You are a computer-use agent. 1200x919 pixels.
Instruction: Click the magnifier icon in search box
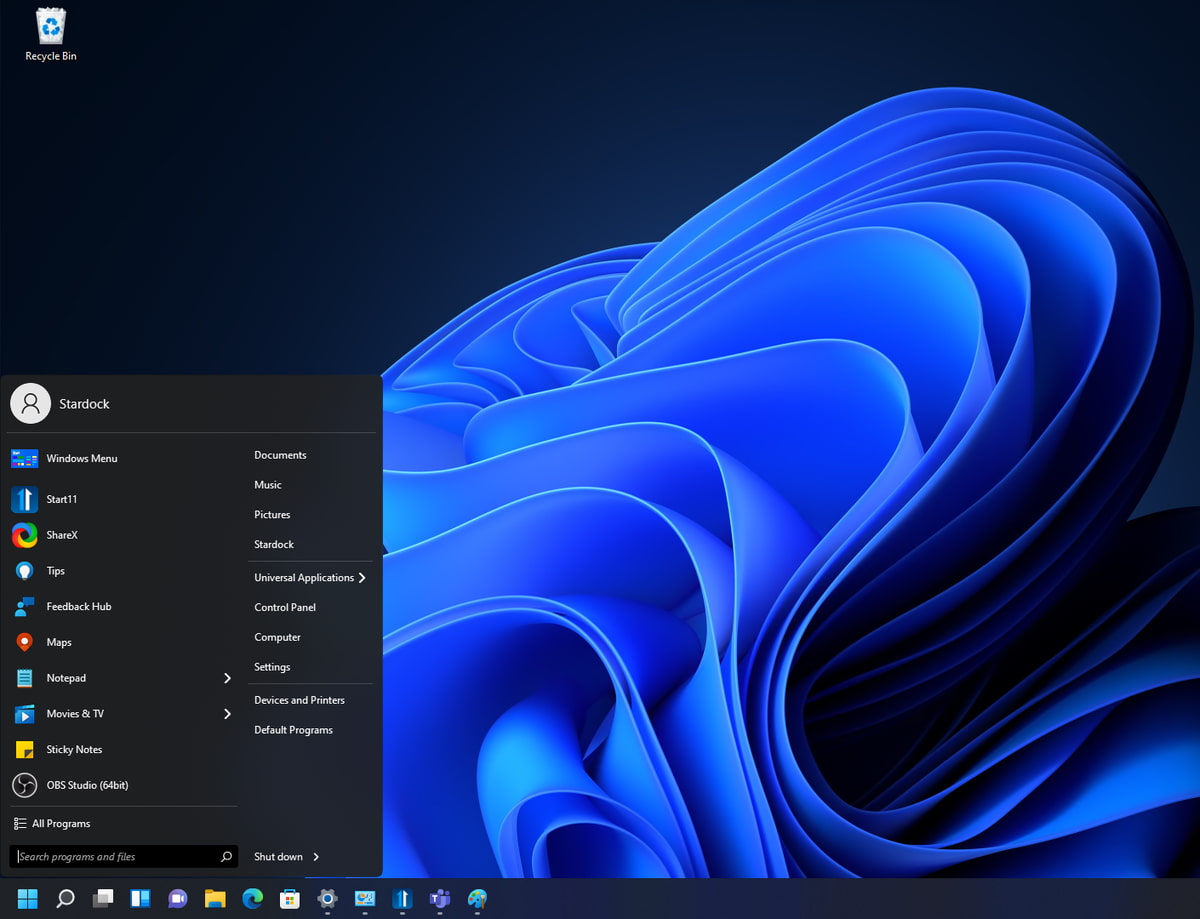point(227,856)
